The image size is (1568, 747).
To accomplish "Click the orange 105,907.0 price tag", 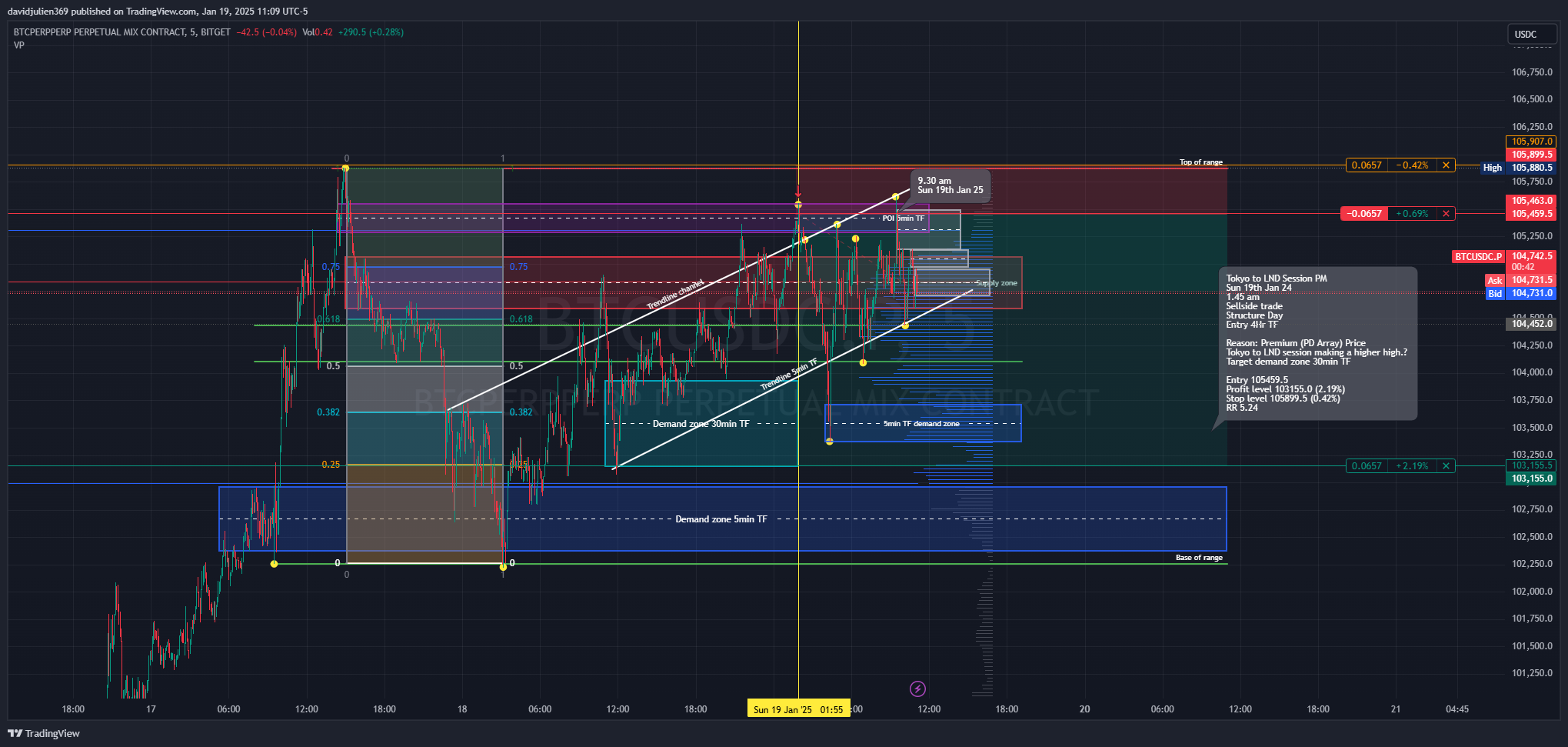I will coord(1531,142).
